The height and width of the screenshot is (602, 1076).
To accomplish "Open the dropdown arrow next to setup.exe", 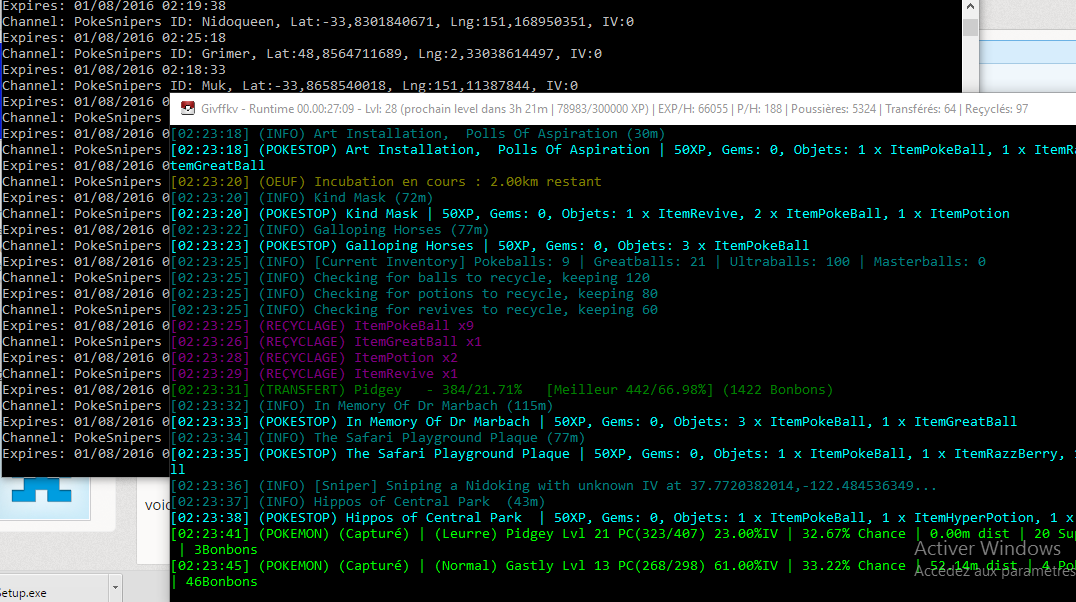I will click(115, 588).
